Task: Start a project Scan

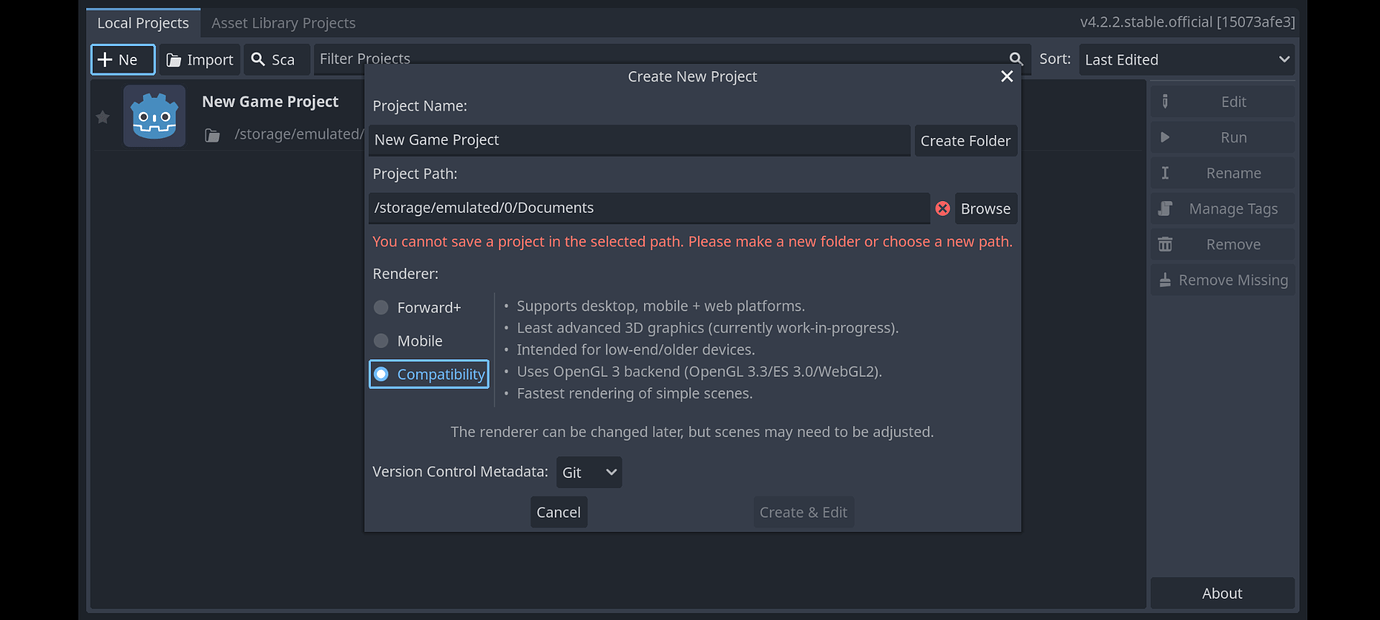Action: click(x=274, y=60)
